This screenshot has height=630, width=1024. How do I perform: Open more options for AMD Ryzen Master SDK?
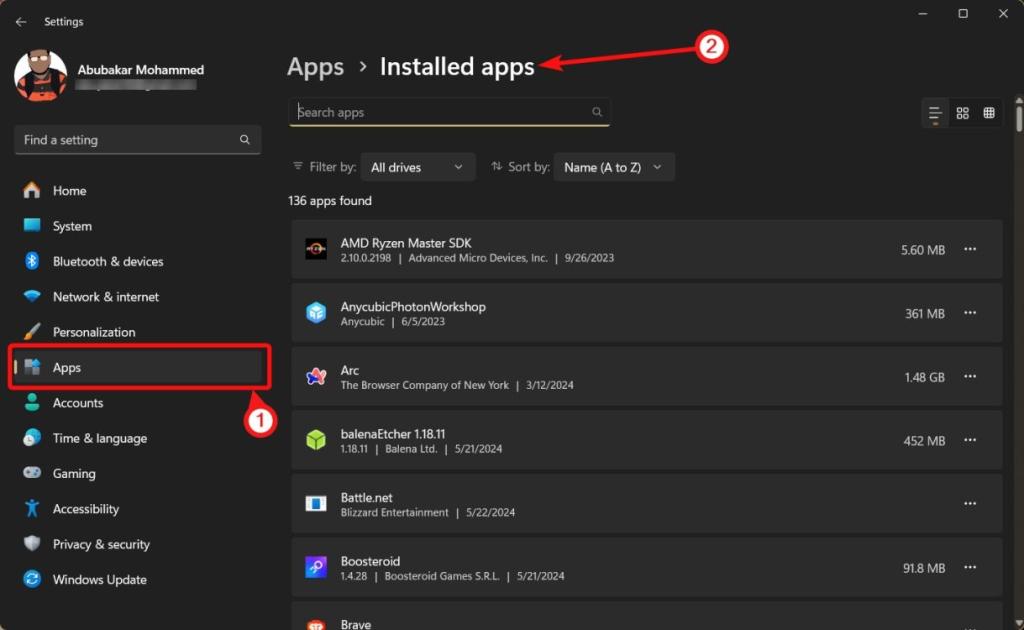pos(969,249)
